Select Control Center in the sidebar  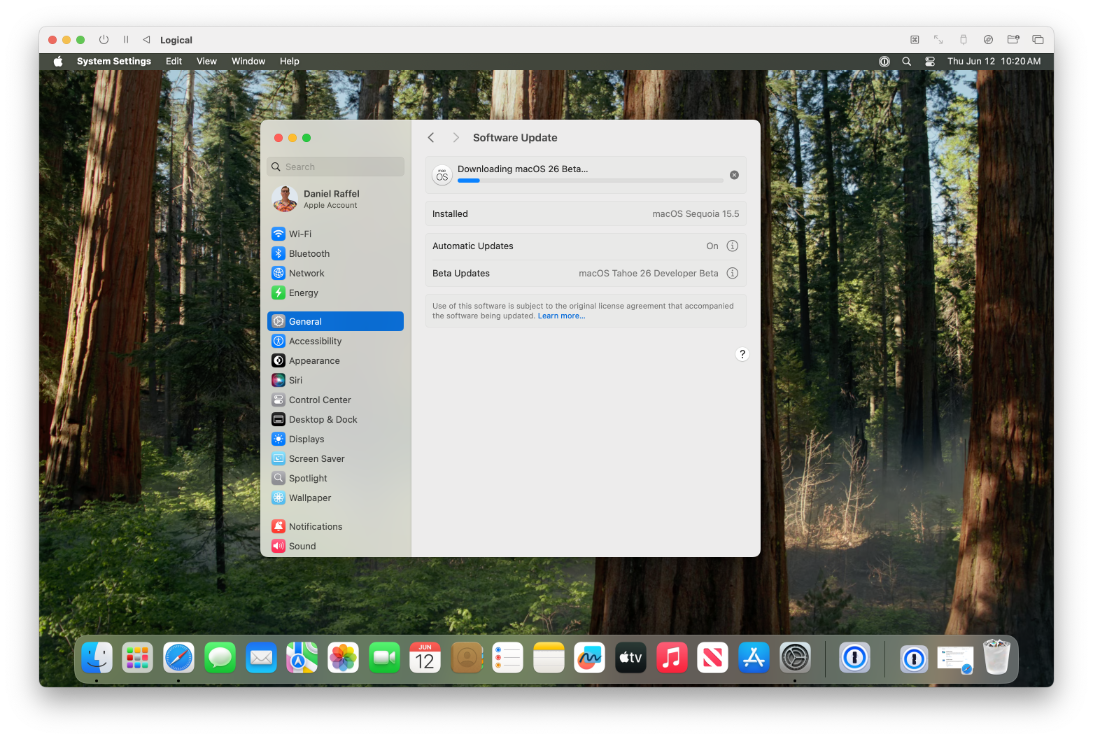[x=335, y=399]
